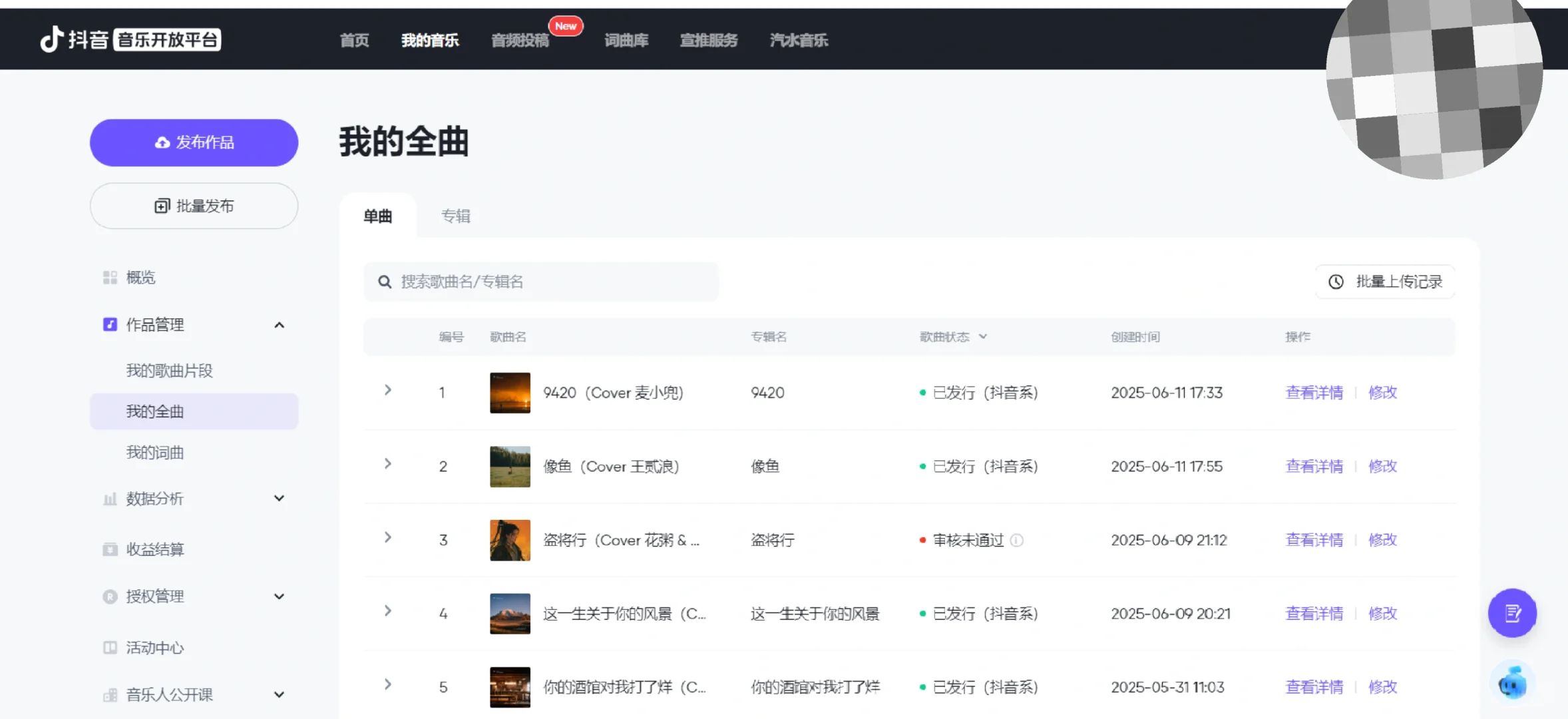Click the 授权管理 copyright icon
Image resolution: width=1568 pixels, height=719 pixels.
pos(110,597)
